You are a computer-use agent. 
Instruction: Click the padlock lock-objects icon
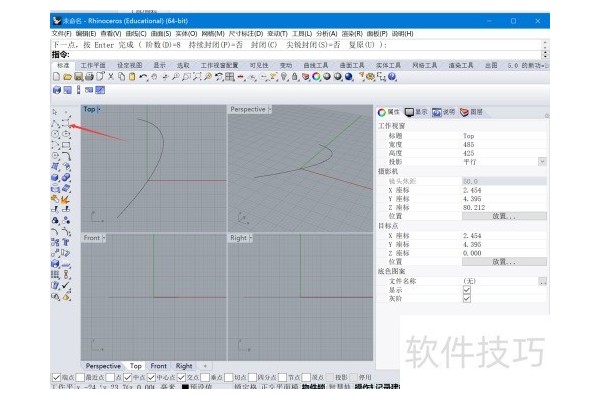[295, 77]
